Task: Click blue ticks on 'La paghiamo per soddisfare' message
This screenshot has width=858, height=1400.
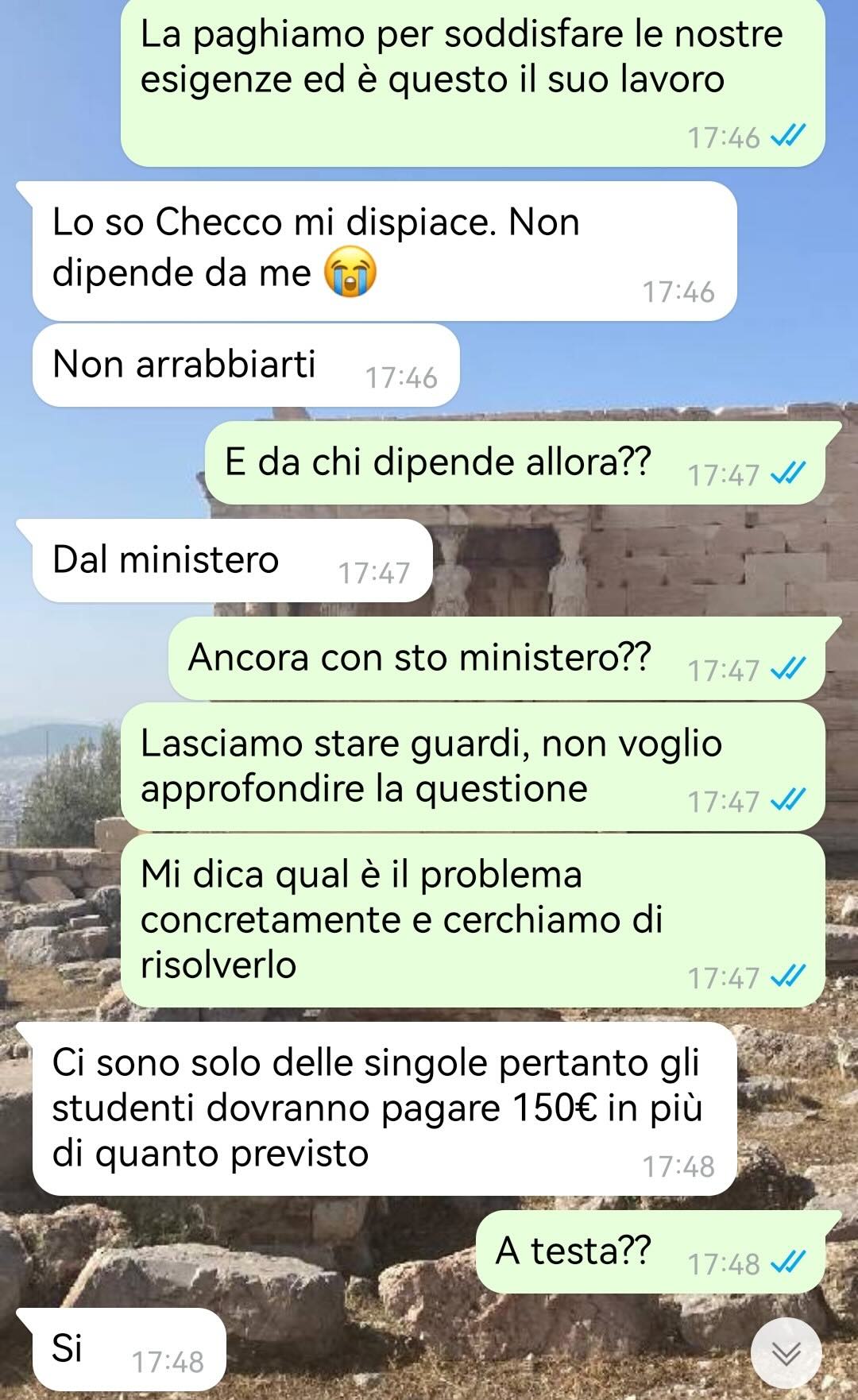Action: [x=788, y=136]
